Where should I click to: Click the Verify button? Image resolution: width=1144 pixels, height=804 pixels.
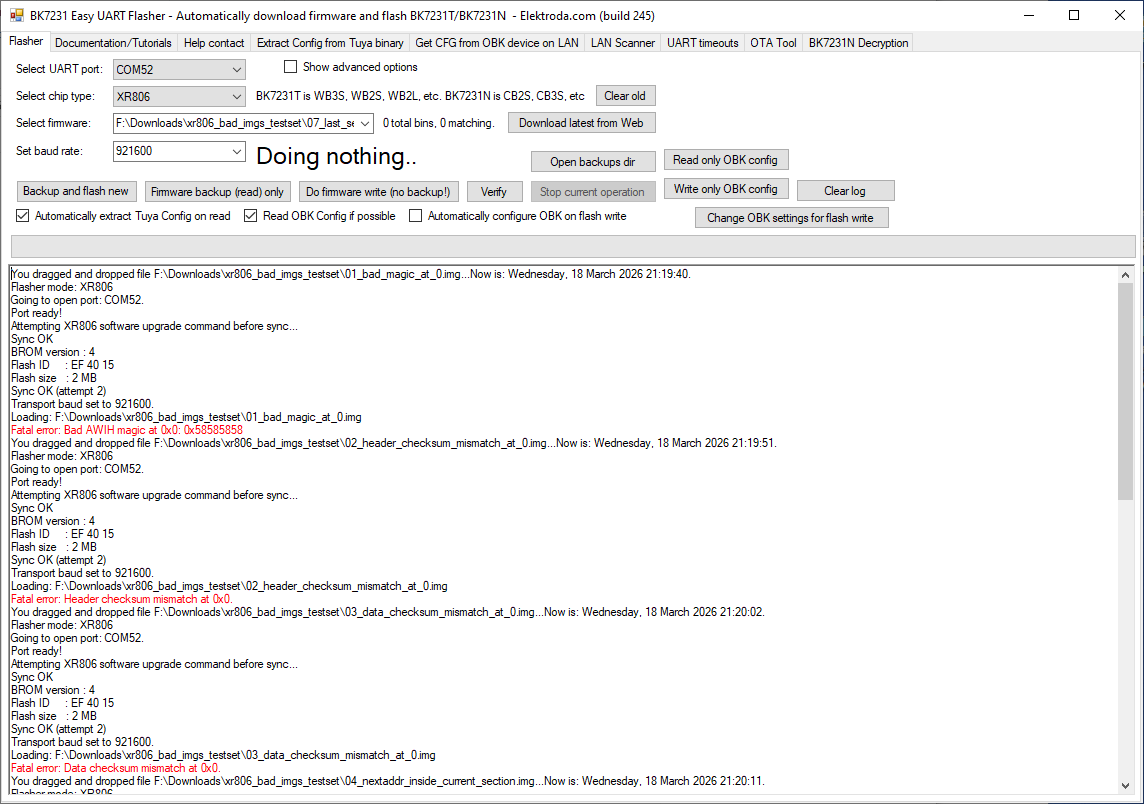494,191
